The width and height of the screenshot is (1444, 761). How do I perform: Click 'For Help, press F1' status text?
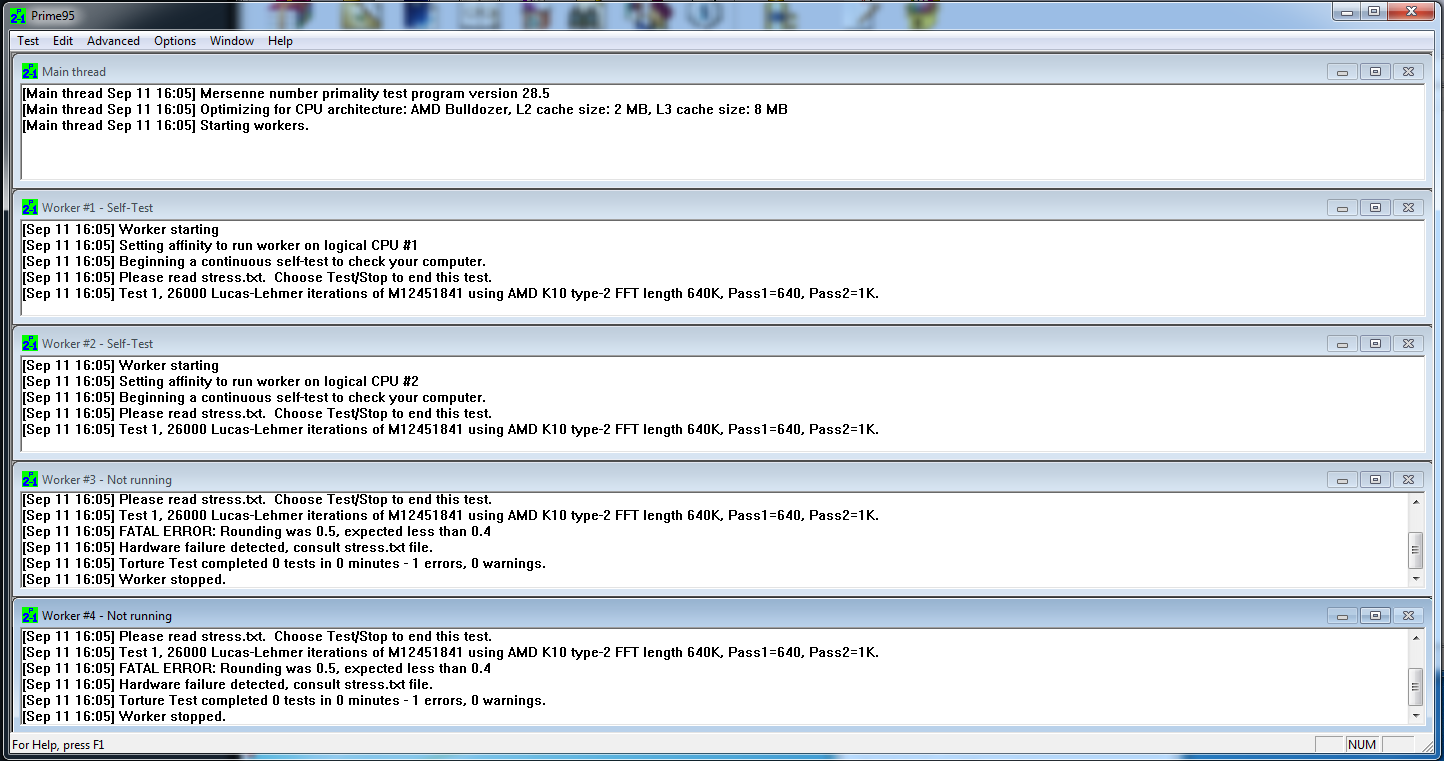coord(58,744)
